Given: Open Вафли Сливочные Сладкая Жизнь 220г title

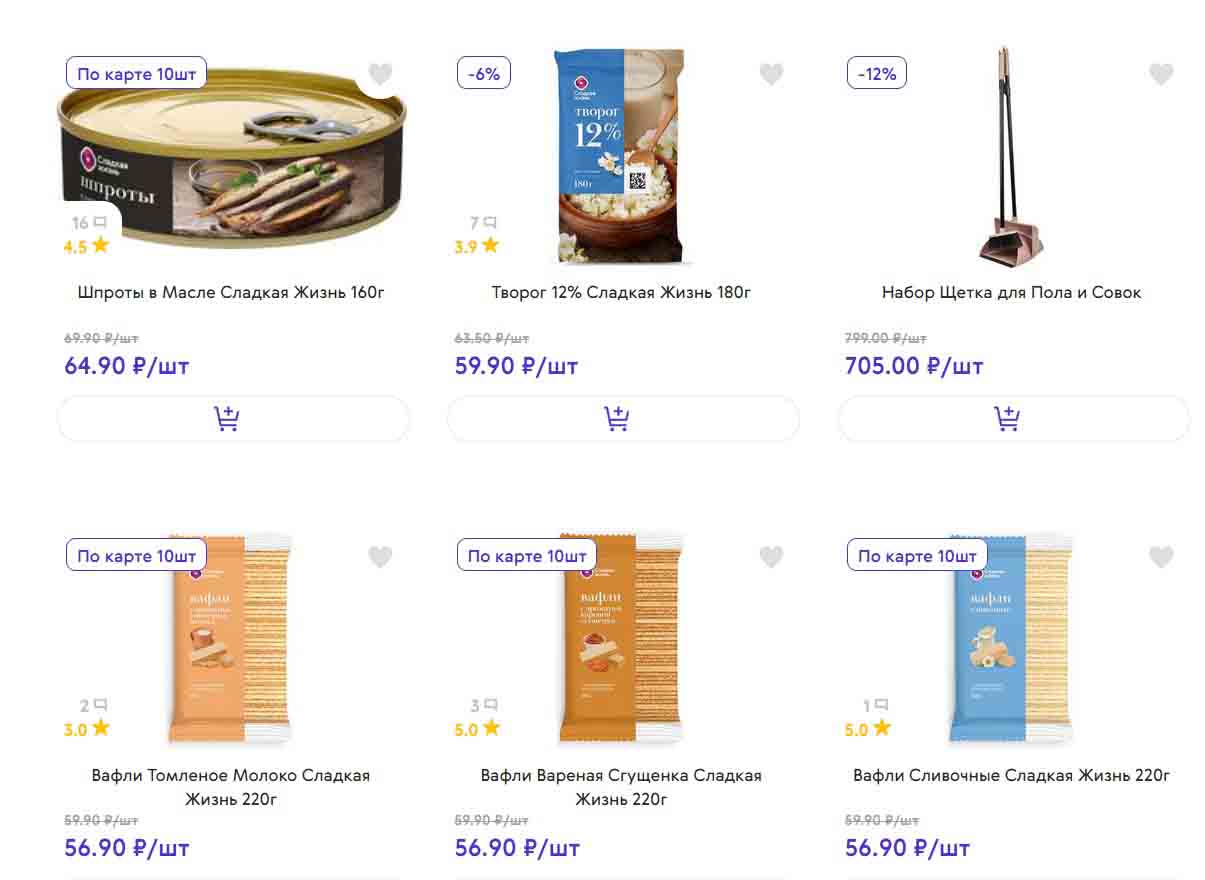Looking at the screenshot, I should pos(1011,775).
